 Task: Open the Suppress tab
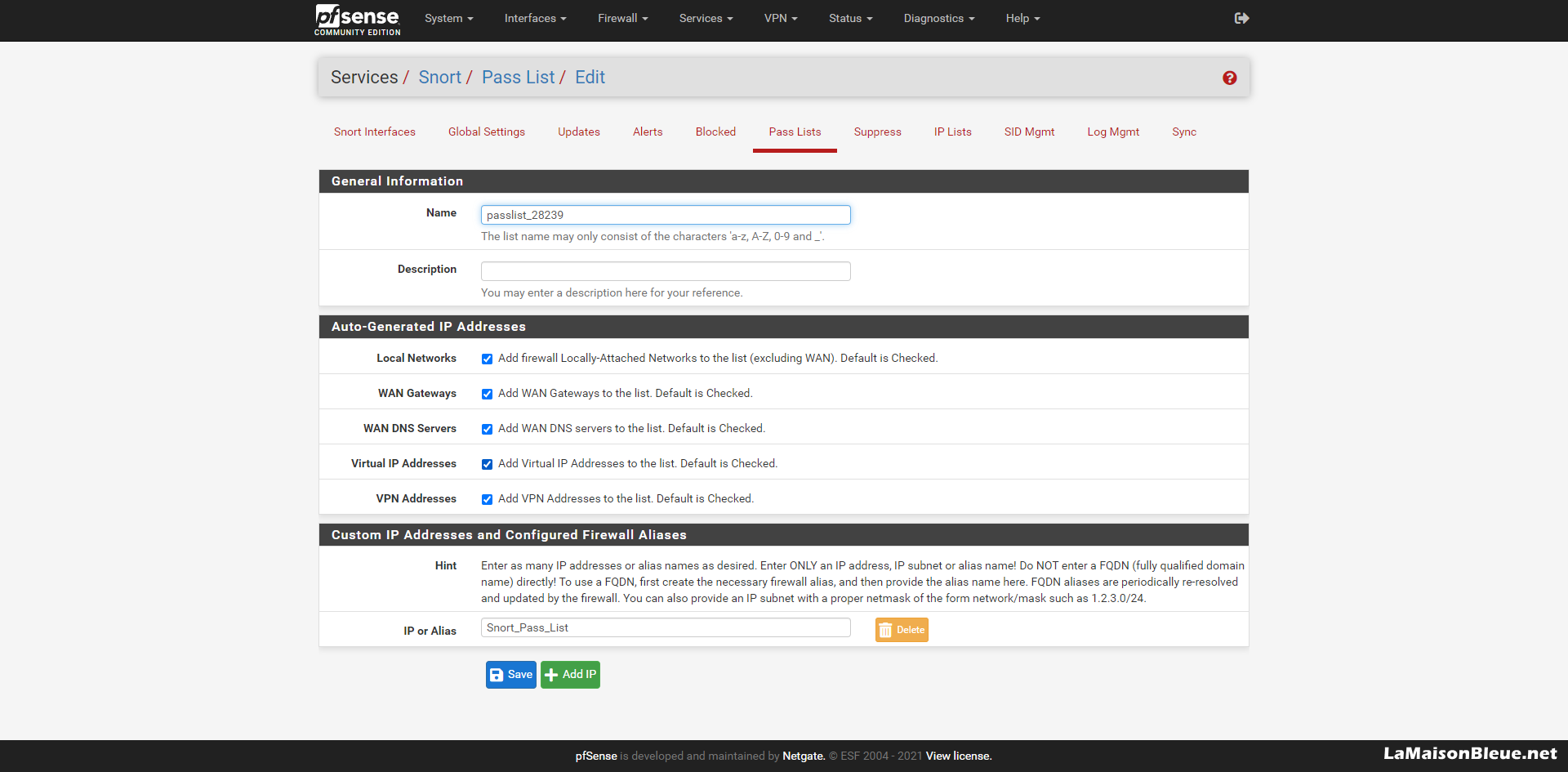(878, 132)
